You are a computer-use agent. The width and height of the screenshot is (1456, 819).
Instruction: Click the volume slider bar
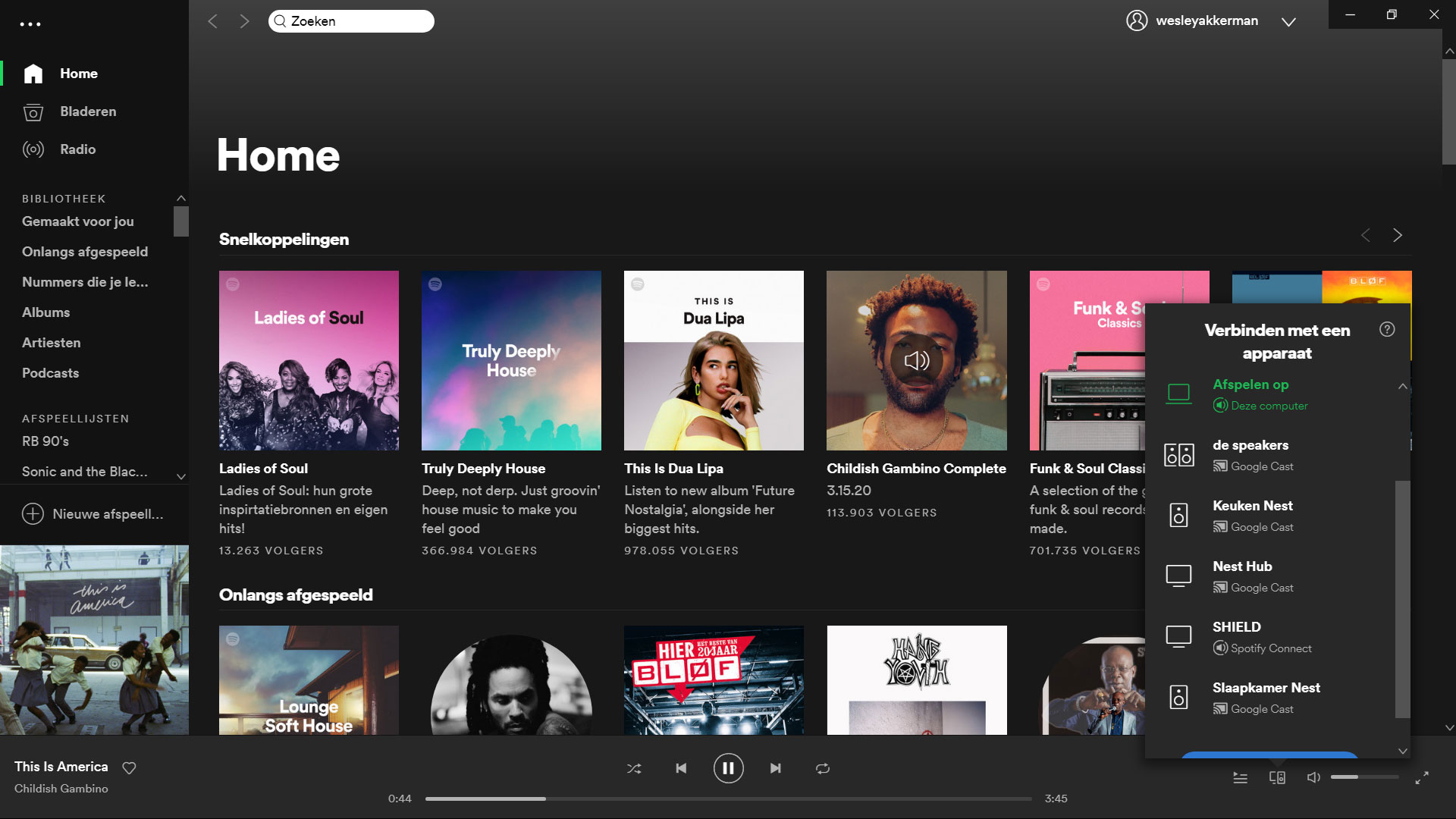tap(1363, 777)
